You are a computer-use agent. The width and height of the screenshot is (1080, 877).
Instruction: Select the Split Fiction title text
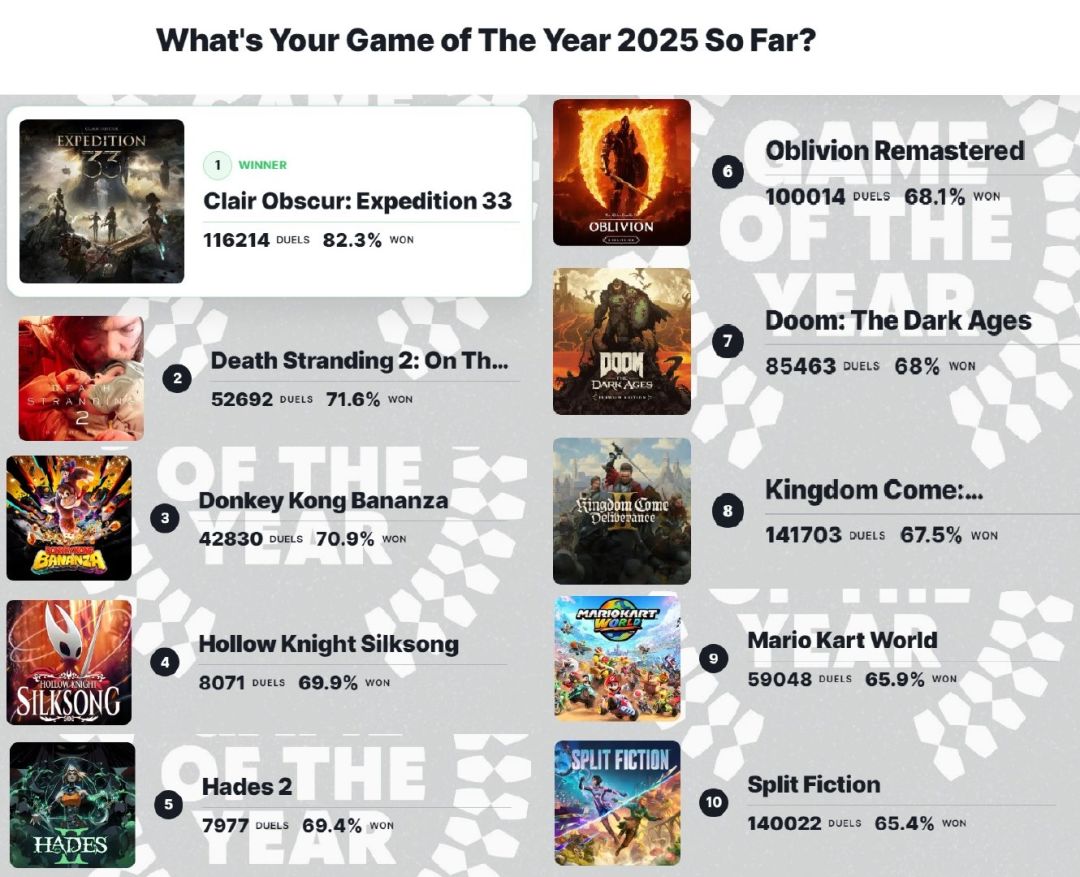813,785
